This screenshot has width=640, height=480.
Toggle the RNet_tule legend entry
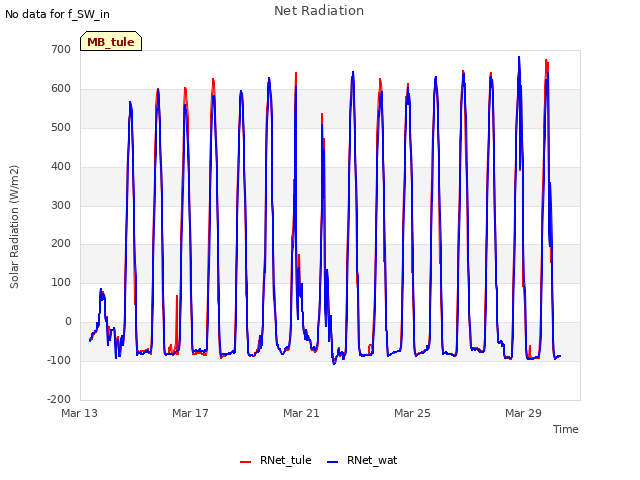[x=276, y=460]
